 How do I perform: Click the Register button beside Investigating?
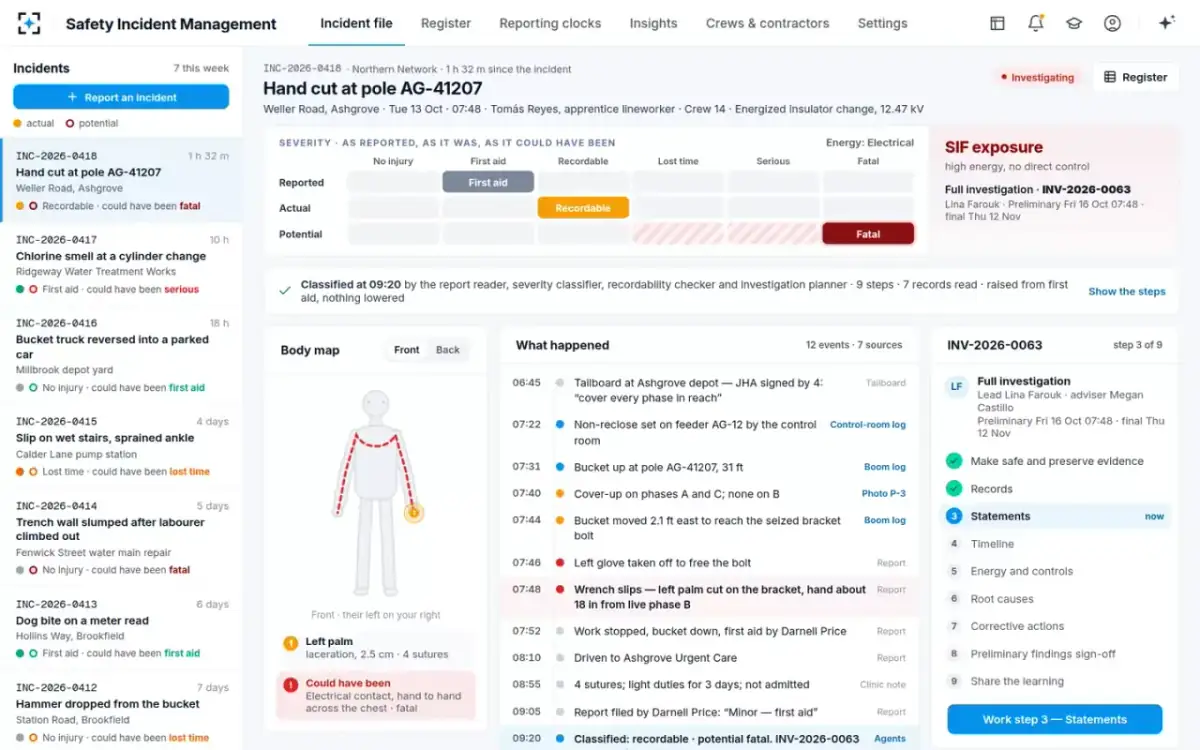(1136, 77)
